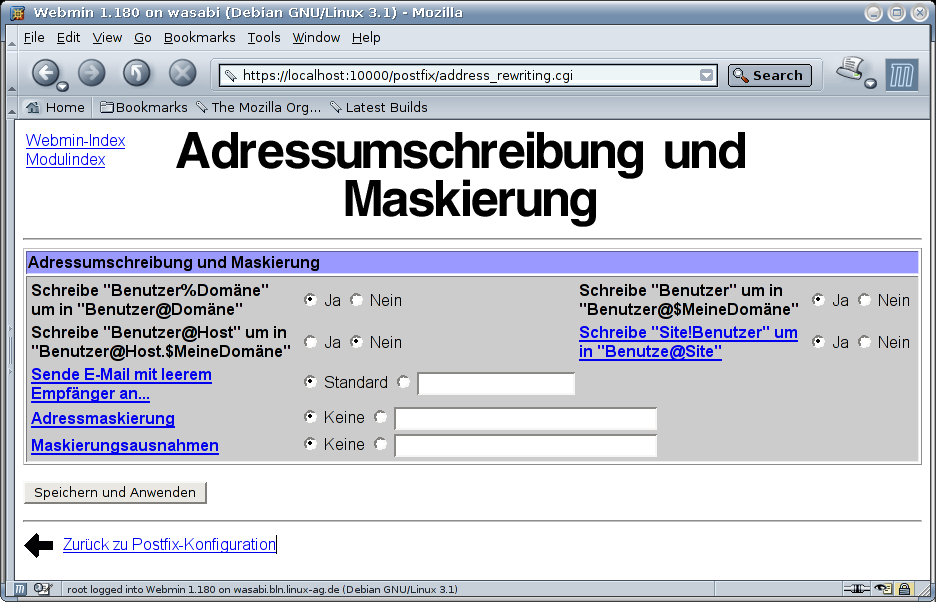The image size is (936, 602).
Task: Select custom value radio for empty recipient
Action: pyautogui.click(x=404, y=381)
